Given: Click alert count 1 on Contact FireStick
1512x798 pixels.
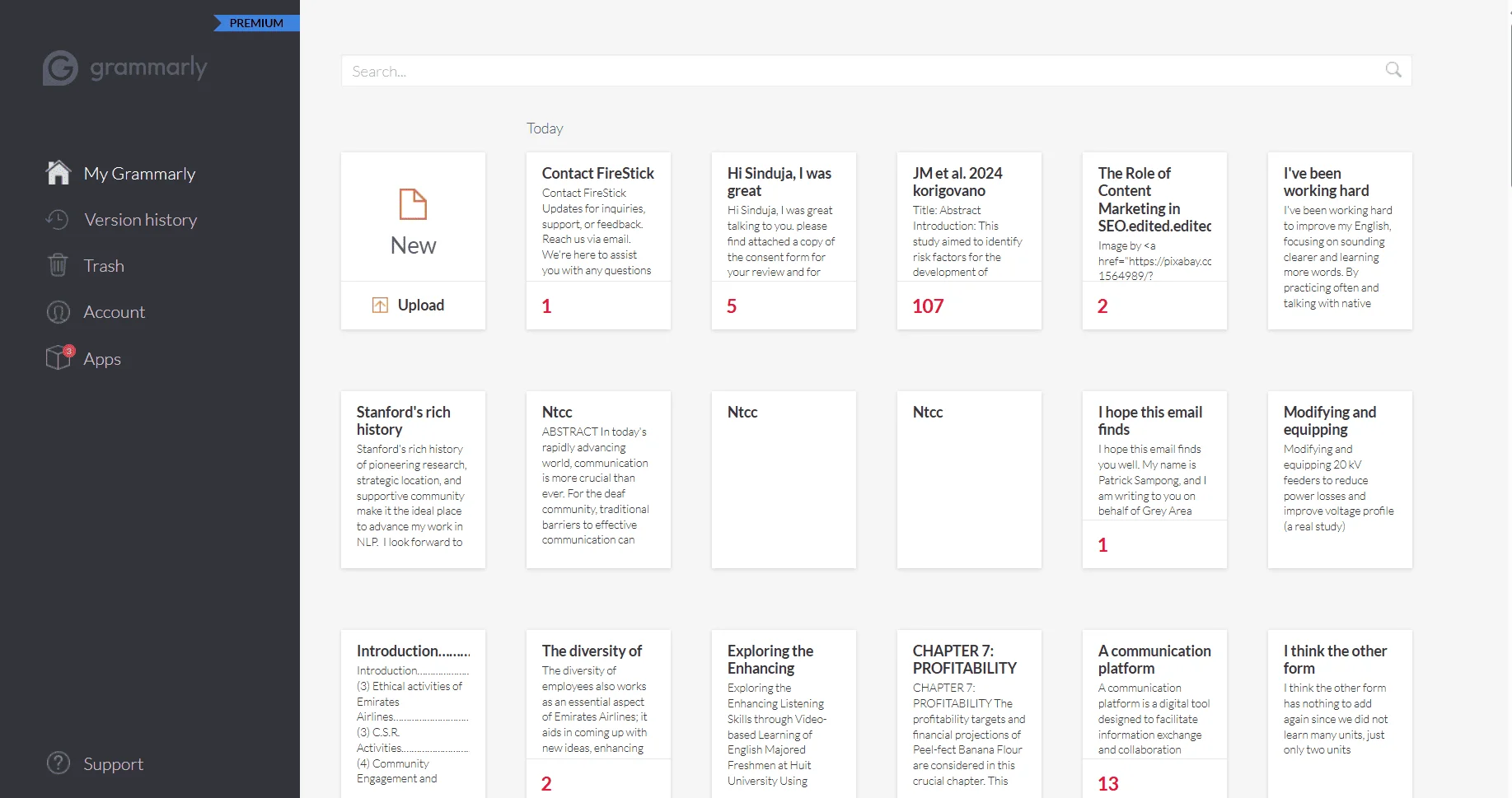Looking at the screenshot, I should [x=546, y=306].
